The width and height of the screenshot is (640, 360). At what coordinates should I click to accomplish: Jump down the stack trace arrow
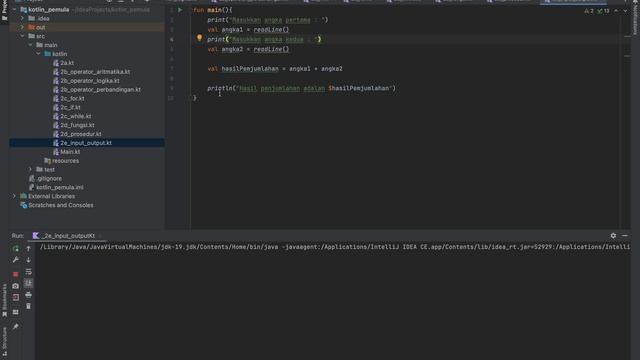[29, 260]
